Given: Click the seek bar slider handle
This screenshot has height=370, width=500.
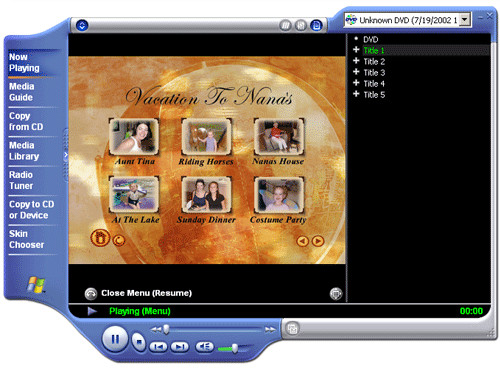Looking at the screenshot, I should coord(166,330).
